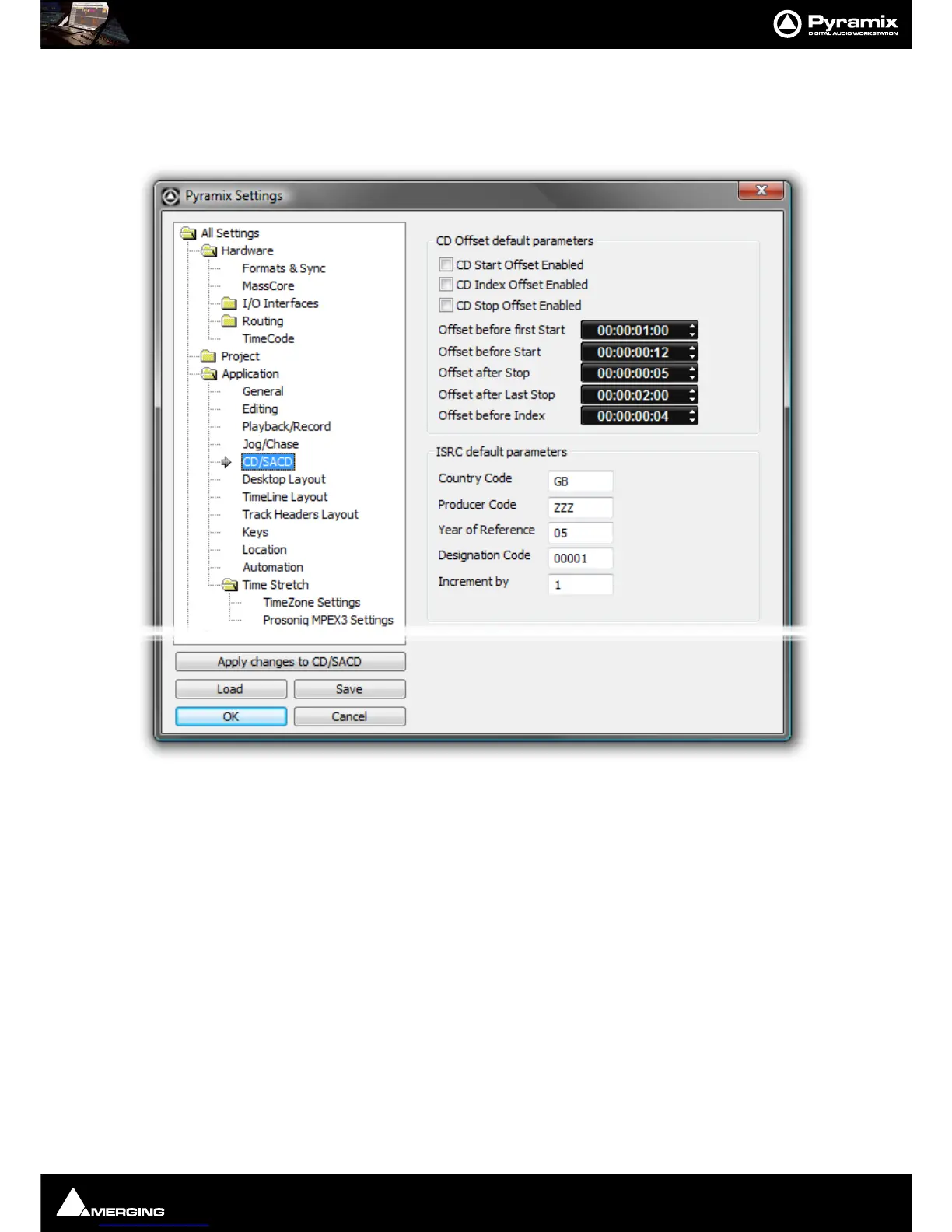Click the Pyramix icon in dialog title bar
Viewport: 952px width, 1232px height.
171,197
